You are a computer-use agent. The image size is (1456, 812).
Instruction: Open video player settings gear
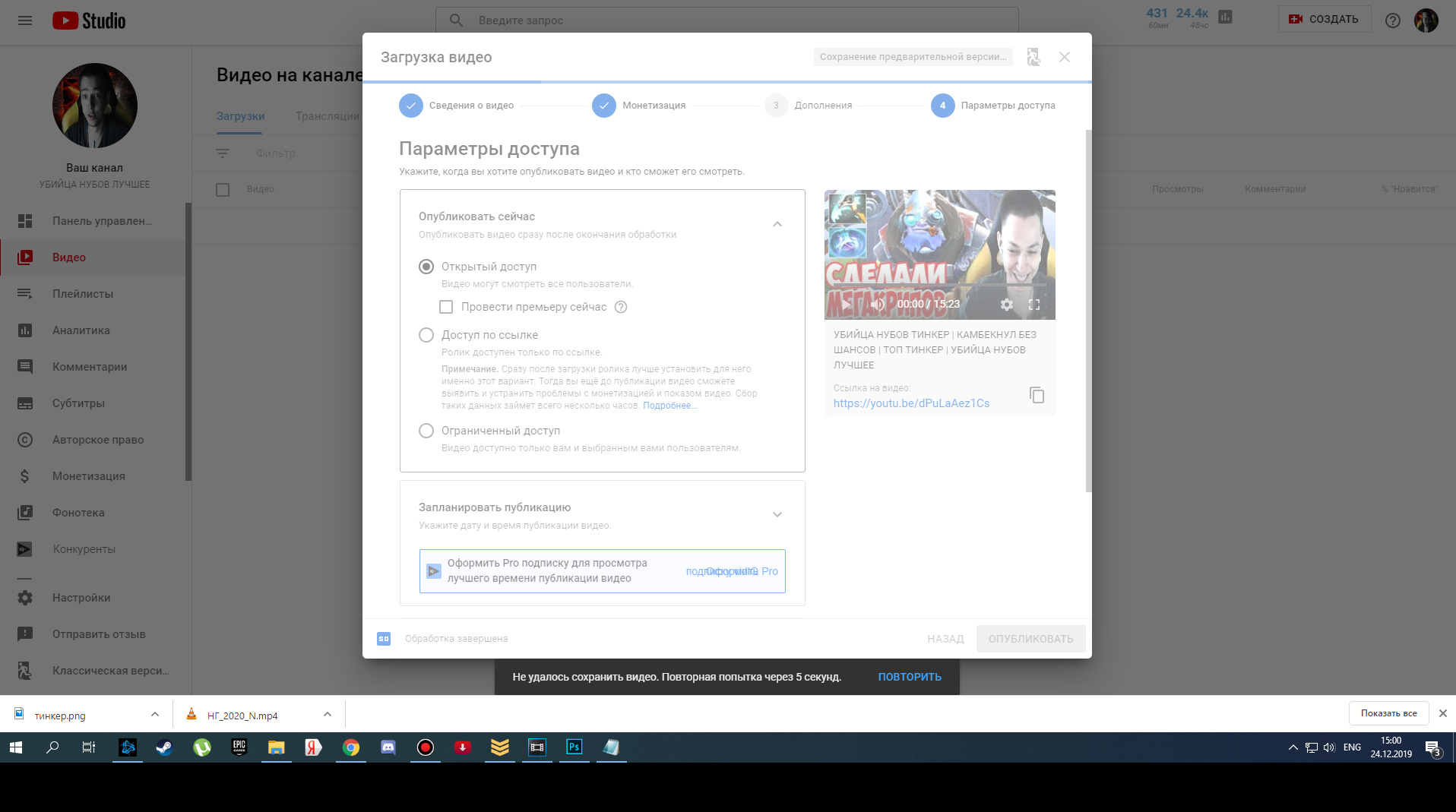[1007, 305]
